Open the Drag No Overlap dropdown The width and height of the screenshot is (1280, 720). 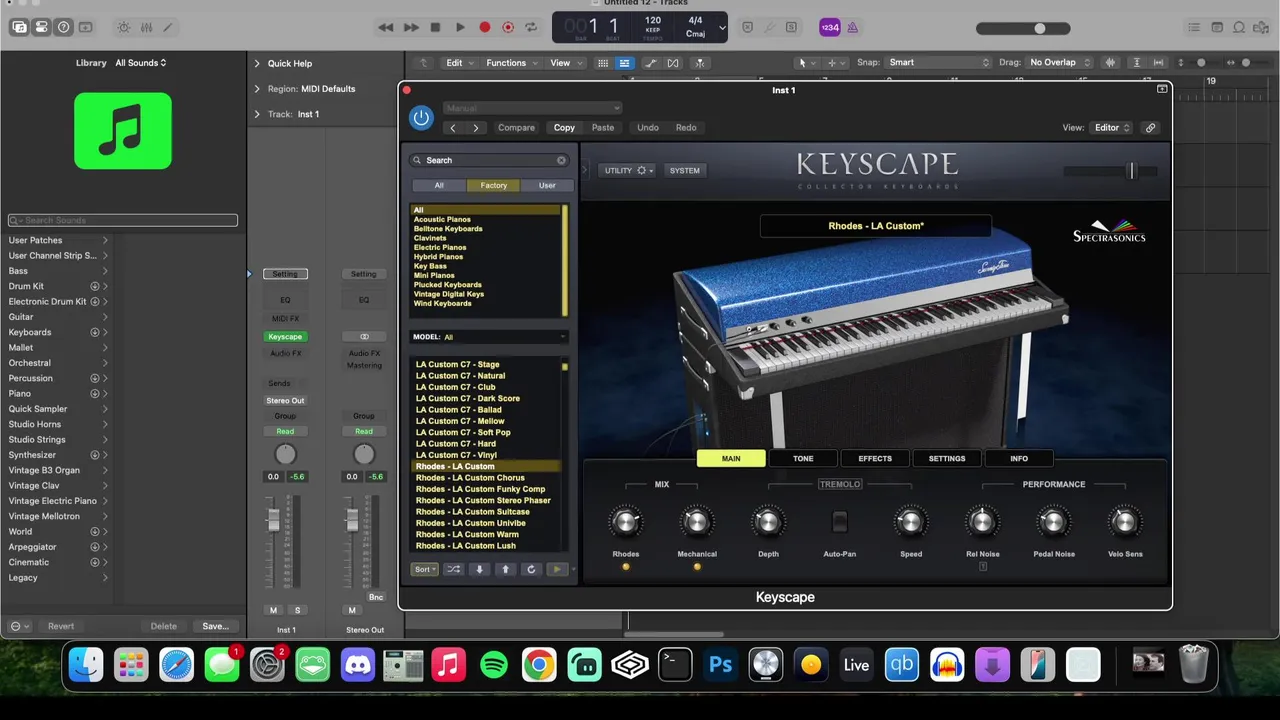point(1059,62)
